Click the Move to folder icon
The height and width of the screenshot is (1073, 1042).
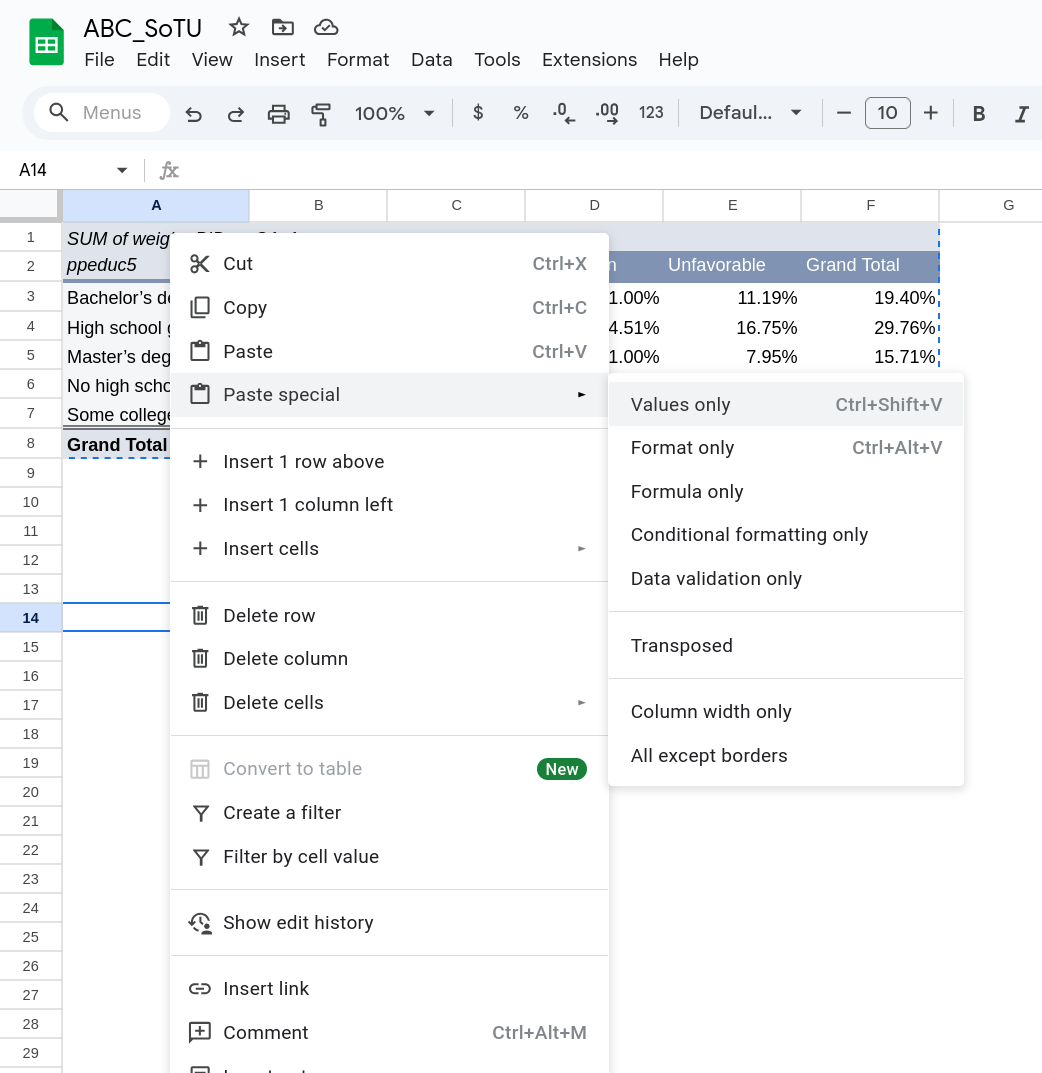pyautogui.click(x=283, y=27)
